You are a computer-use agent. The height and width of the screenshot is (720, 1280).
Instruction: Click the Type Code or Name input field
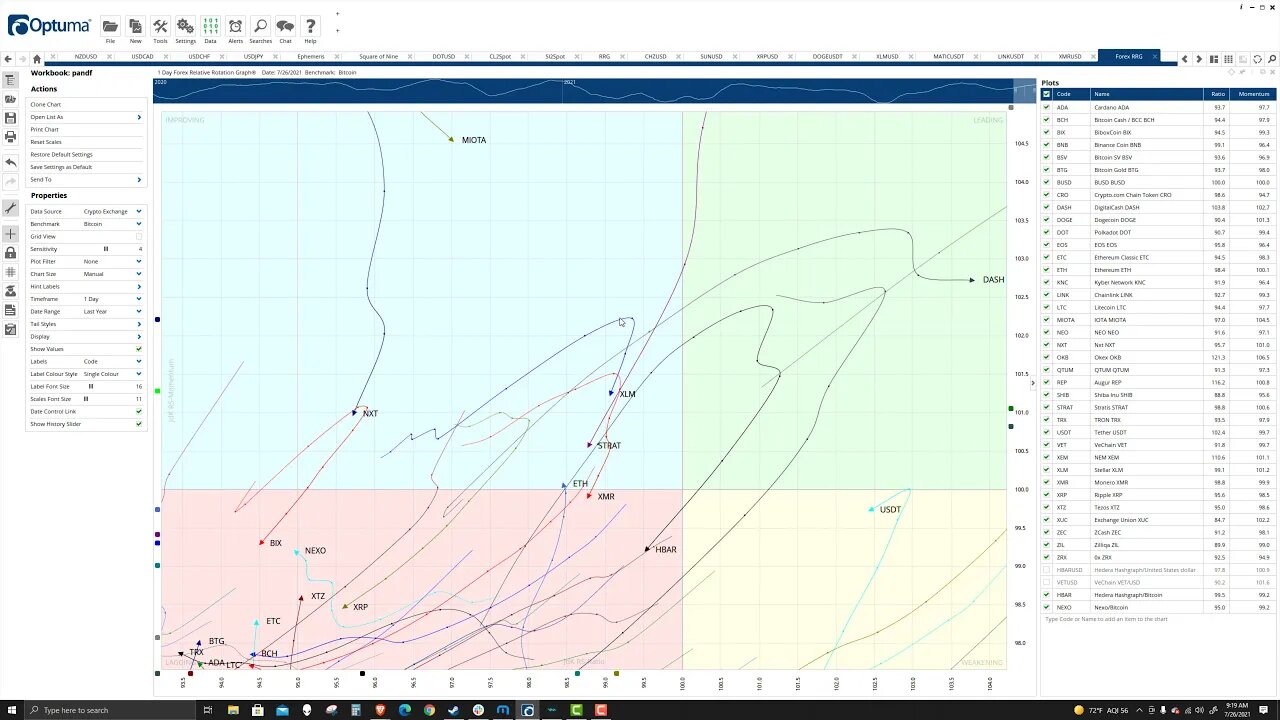pos(1158,619)
